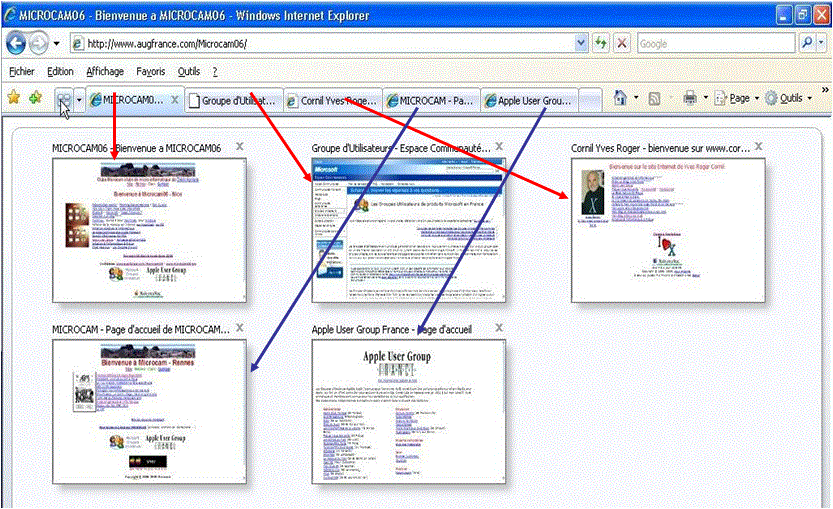Open the MICROCAM06 Bienvenue page thumbnail

pyautogui.click(x=149, y=230)
